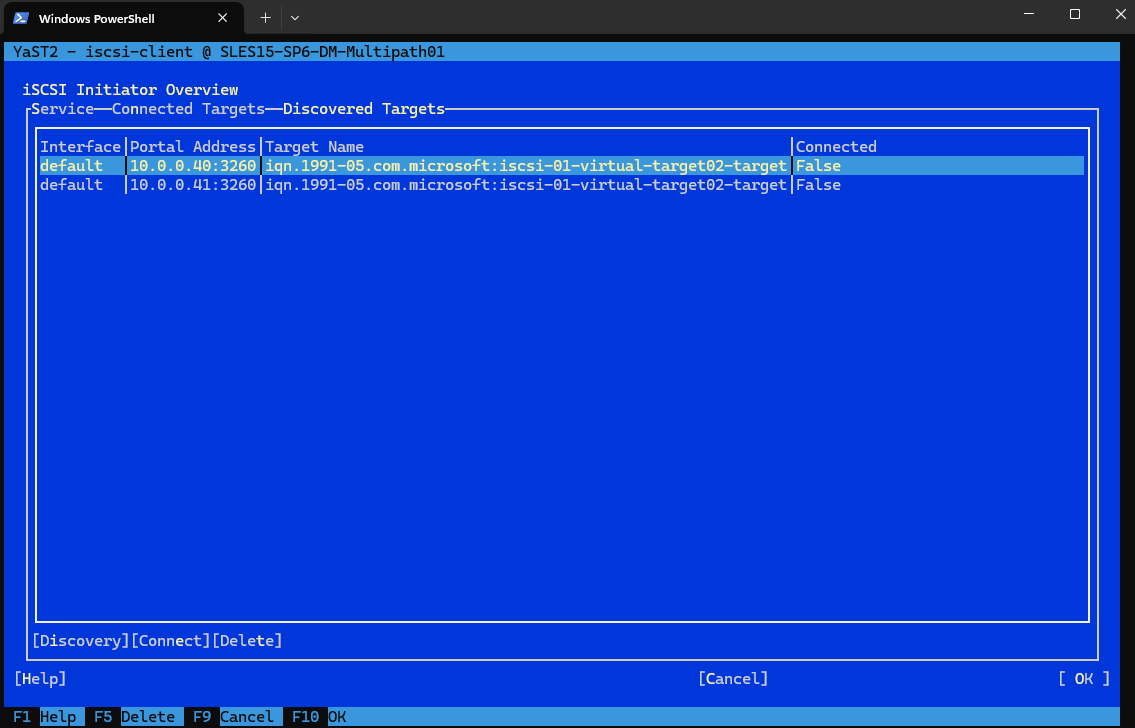Click F9 Cancel in the function key bar

(x=233, y=716)
